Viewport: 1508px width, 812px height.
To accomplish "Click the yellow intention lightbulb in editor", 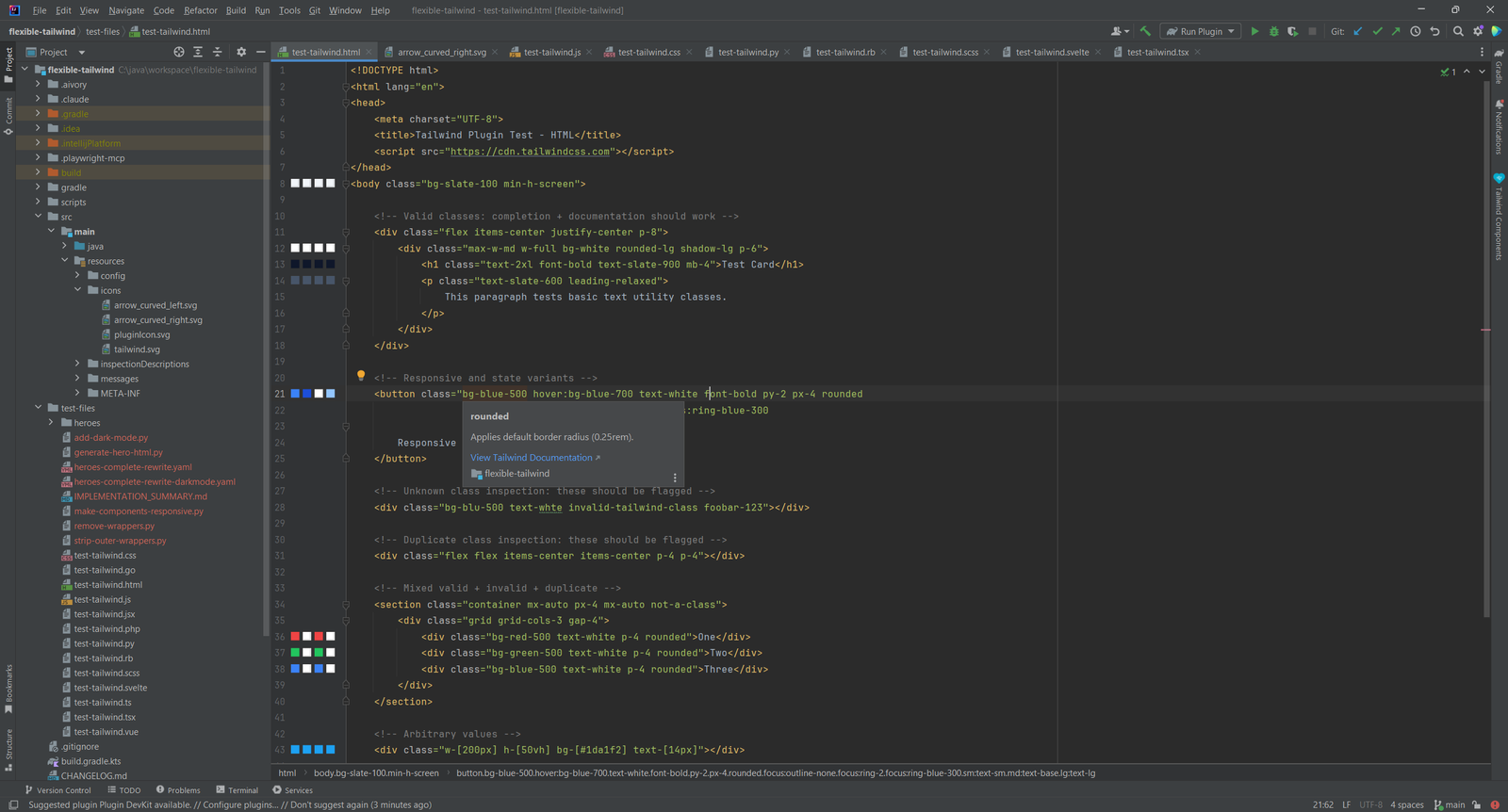I will pos(360,376).
